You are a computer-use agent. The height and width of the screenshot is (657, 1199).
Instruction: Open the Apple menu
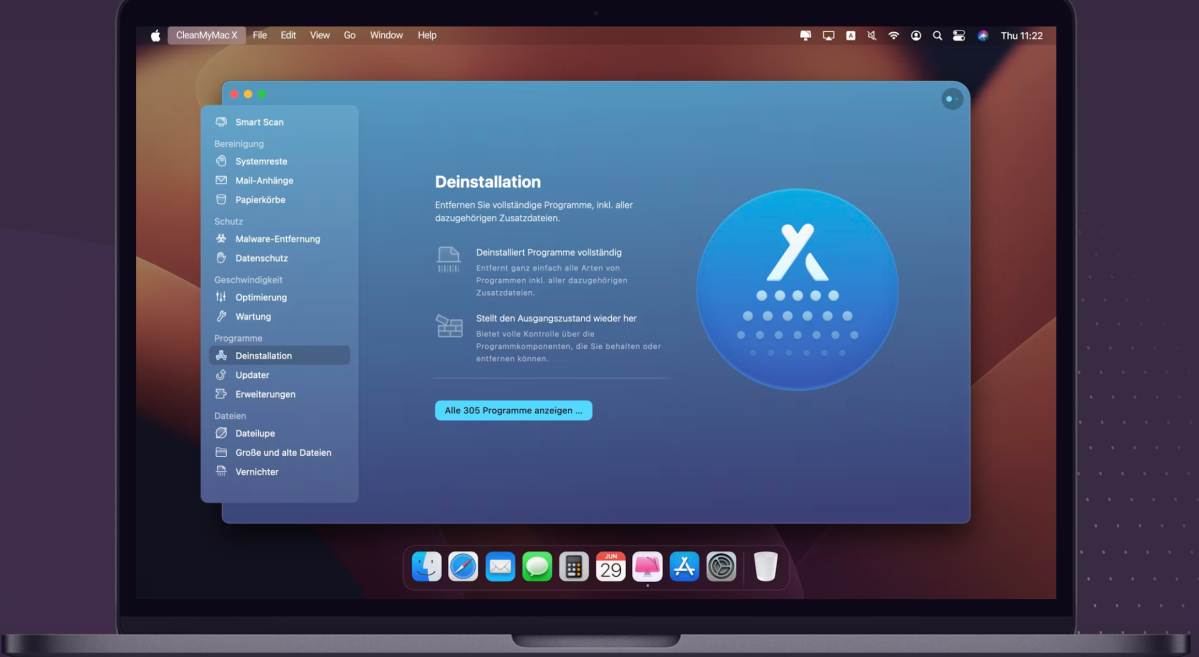155,35
